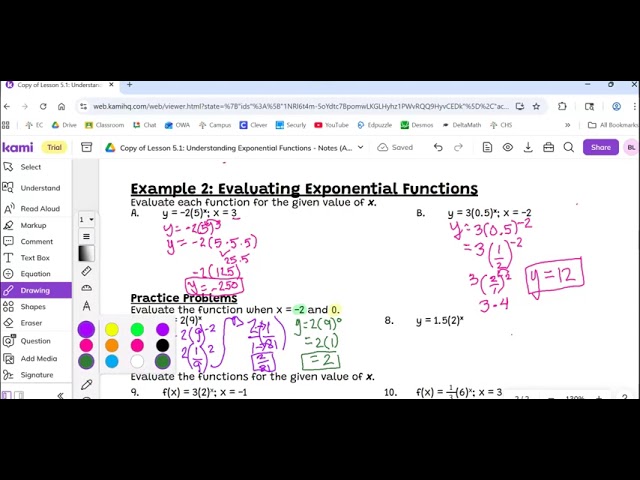
Task: Open stroke size dropdown showing 1
Action: coord(87,220)
